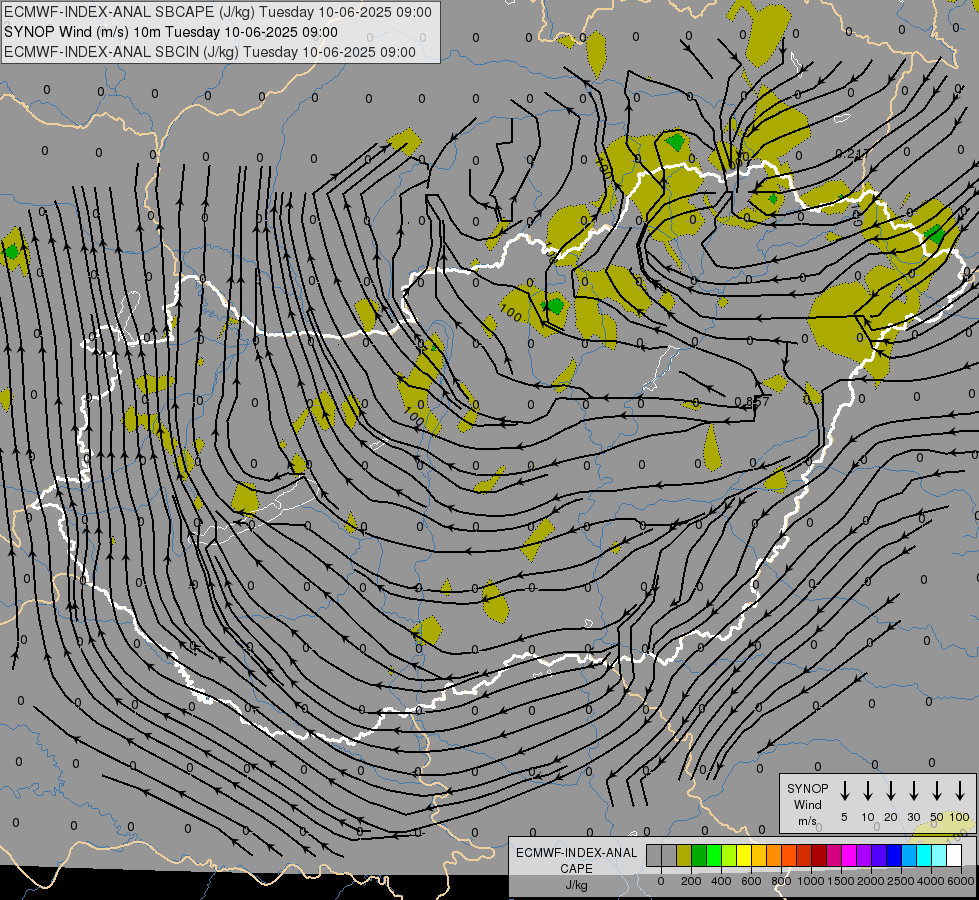
Task: Pick the pale cyan swatch after 4000 tick
Action: [939, 855]
